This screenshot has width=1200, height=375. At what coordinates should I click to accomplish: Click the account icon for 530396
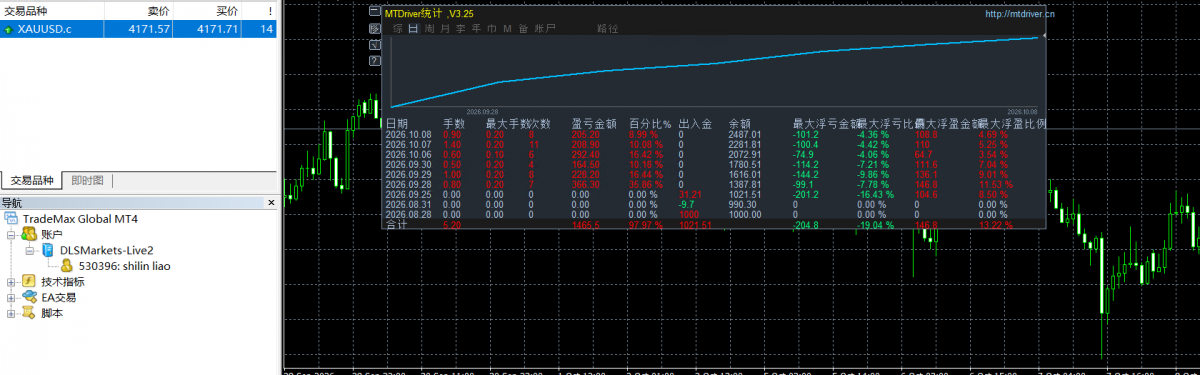(66, 265)
